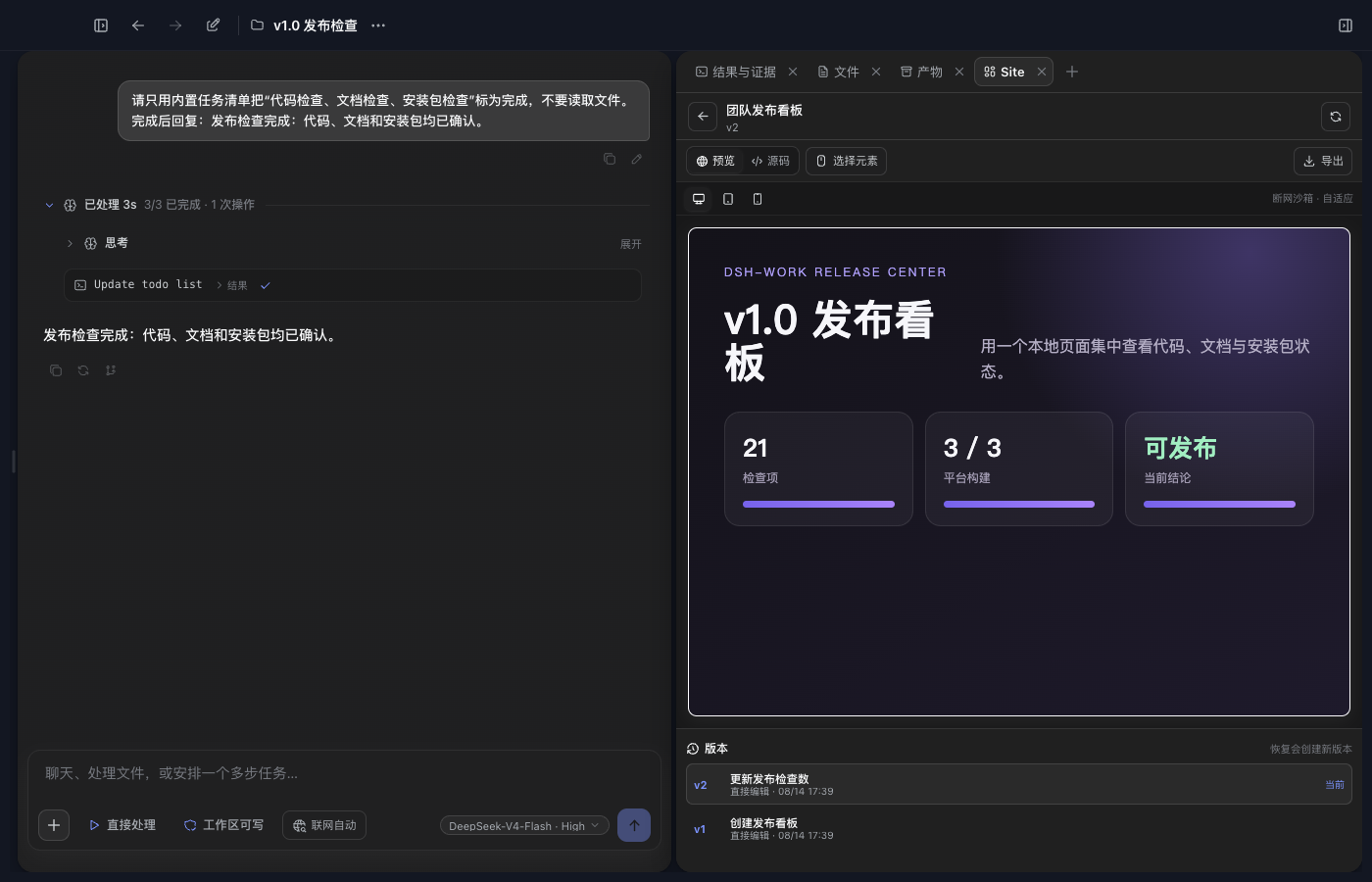Go back with the top-bar arrow

click(138, 25)
